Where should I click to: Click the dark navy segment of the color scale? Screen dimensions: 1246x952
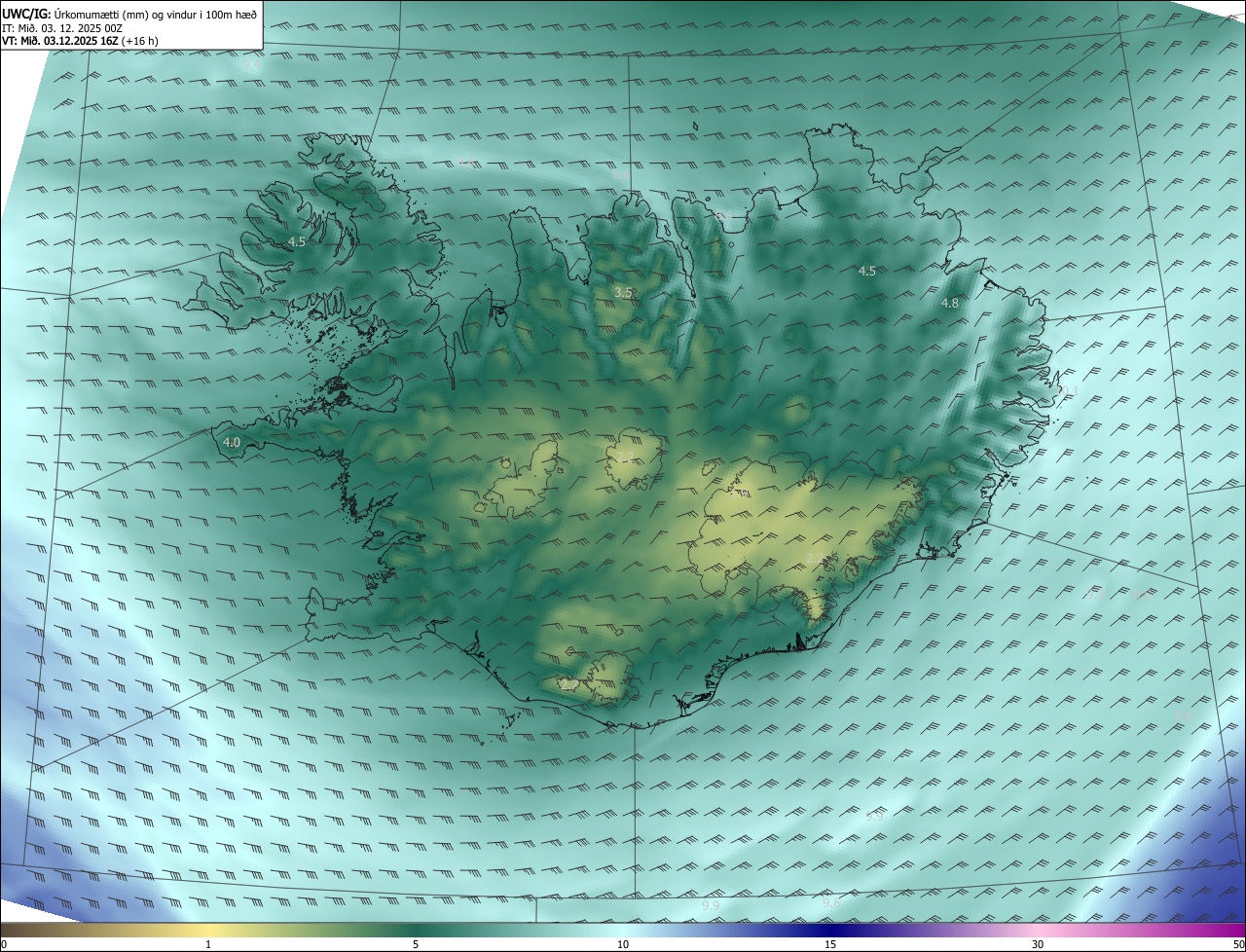830,930
